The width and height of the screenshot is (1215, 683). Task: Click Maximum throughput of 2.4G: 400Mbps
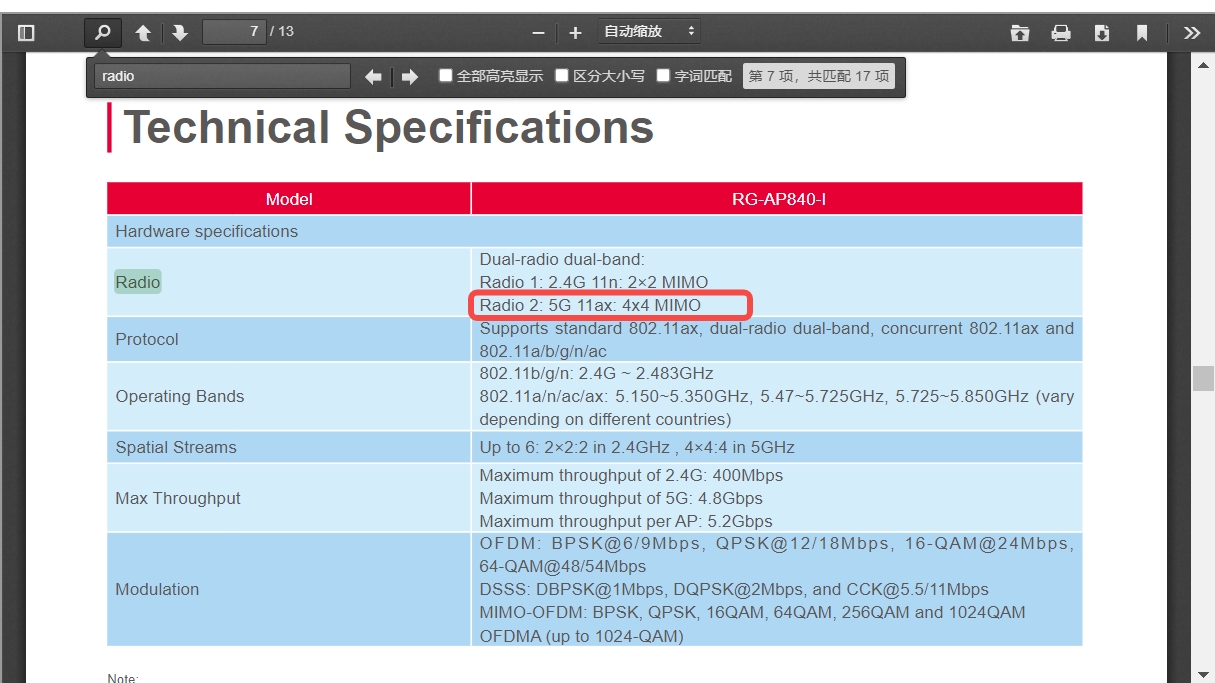pos(631,475)
